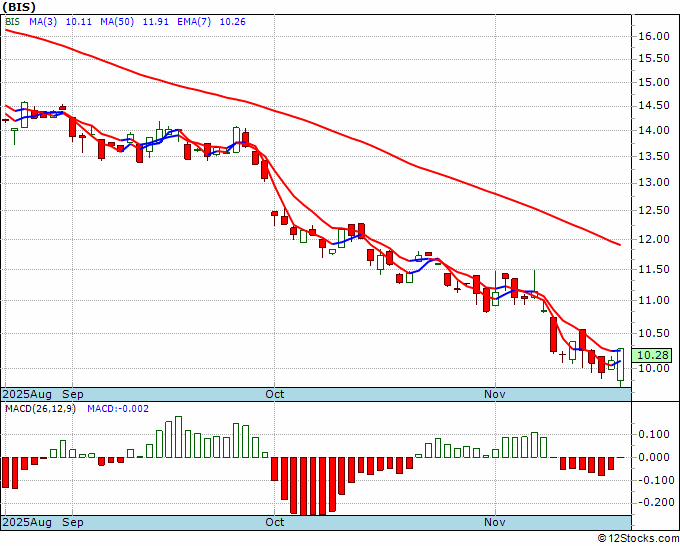Click Nov on MACD date axis
The width and height of the screenshot is (680, 546).
[x=495, y=522]
